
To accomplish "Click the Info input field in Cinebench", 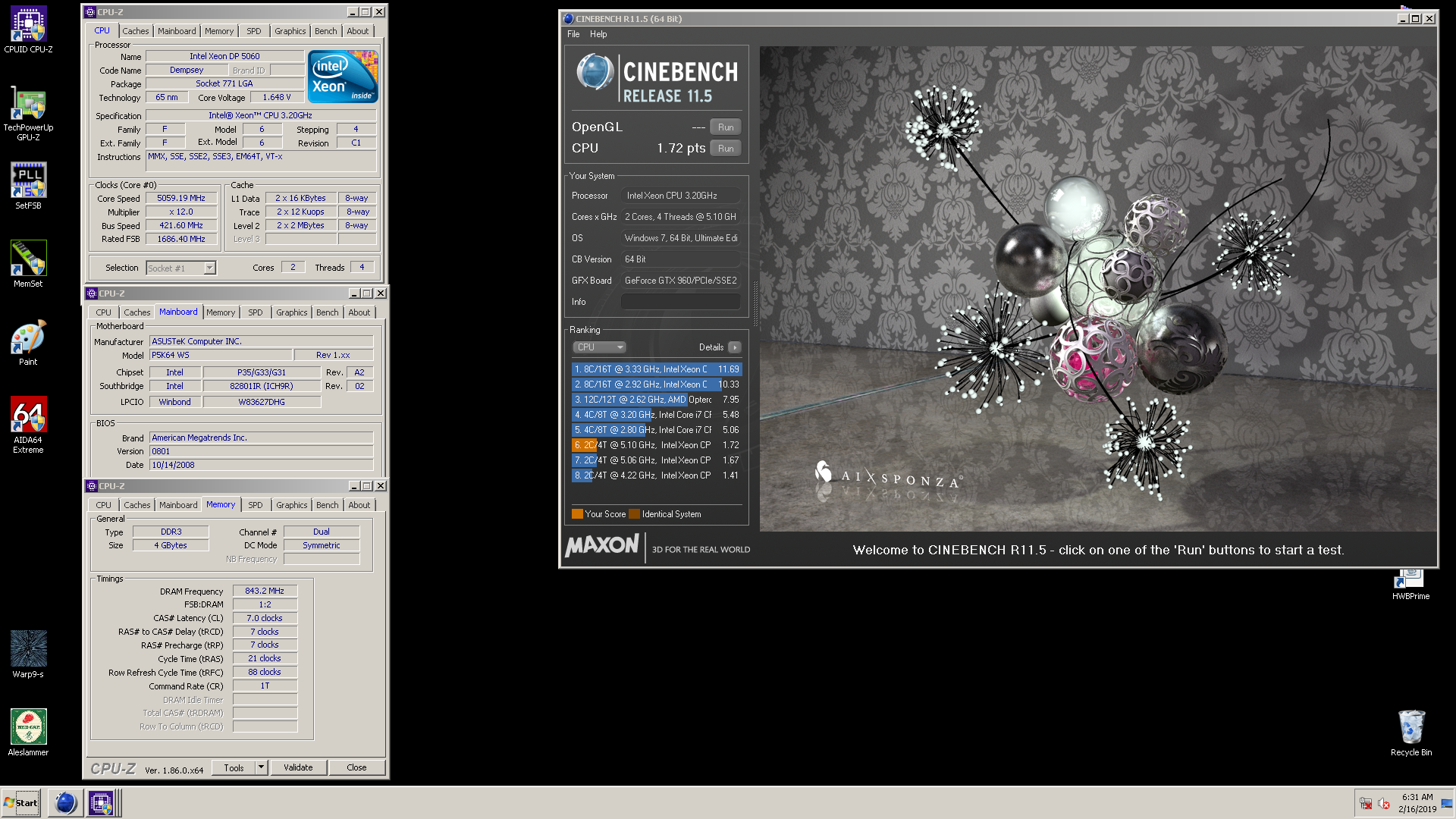I will (x=680, y=302).
